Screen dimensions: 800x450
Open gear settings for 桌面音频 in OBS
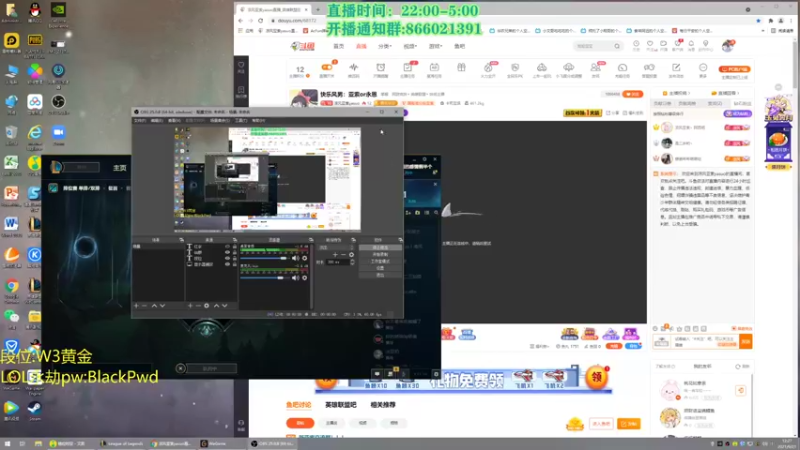click(x=305, y=258)
